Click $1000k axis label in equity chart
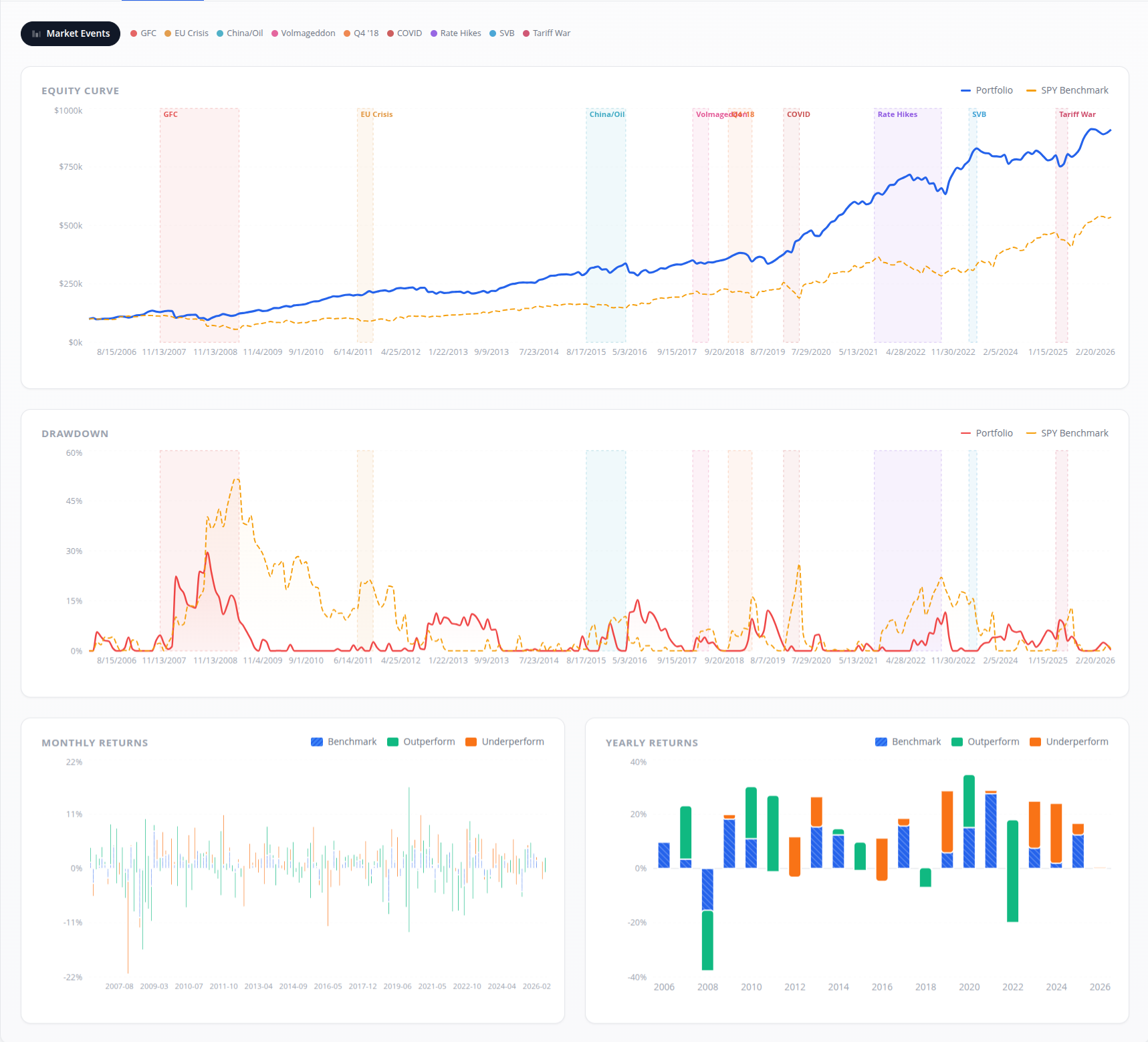 (68, 111)
